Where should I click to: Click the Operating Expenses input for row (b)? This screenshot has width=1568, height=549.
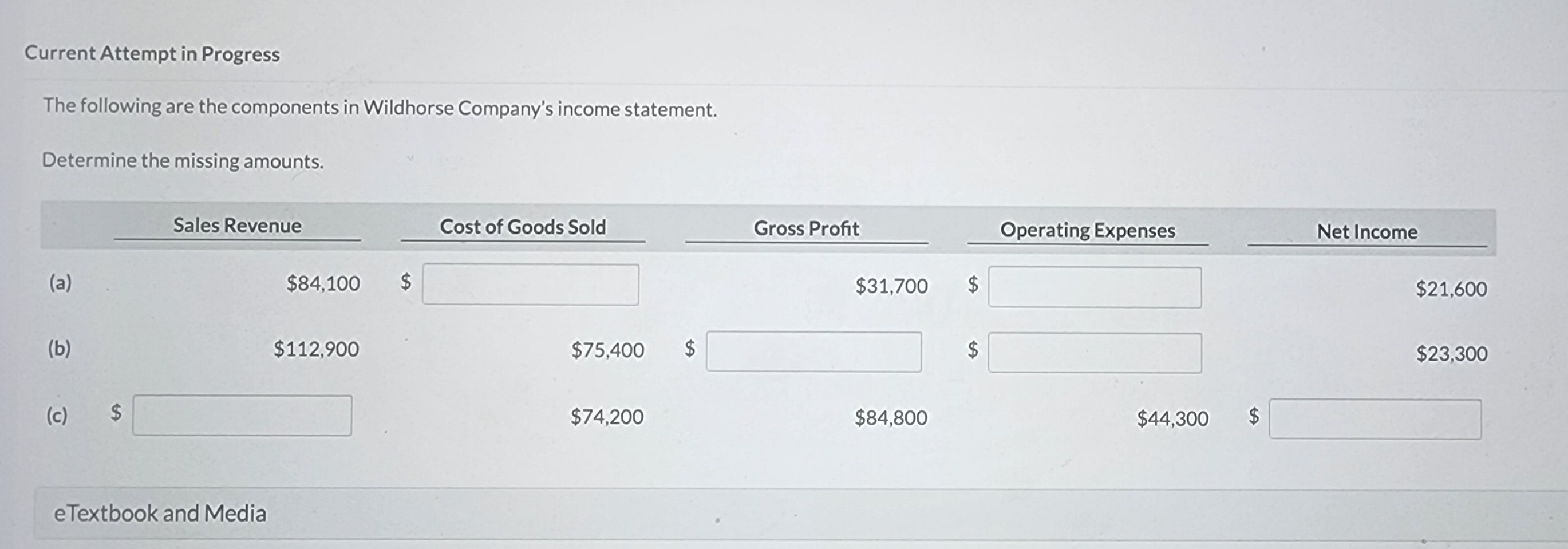point(1094,352)
